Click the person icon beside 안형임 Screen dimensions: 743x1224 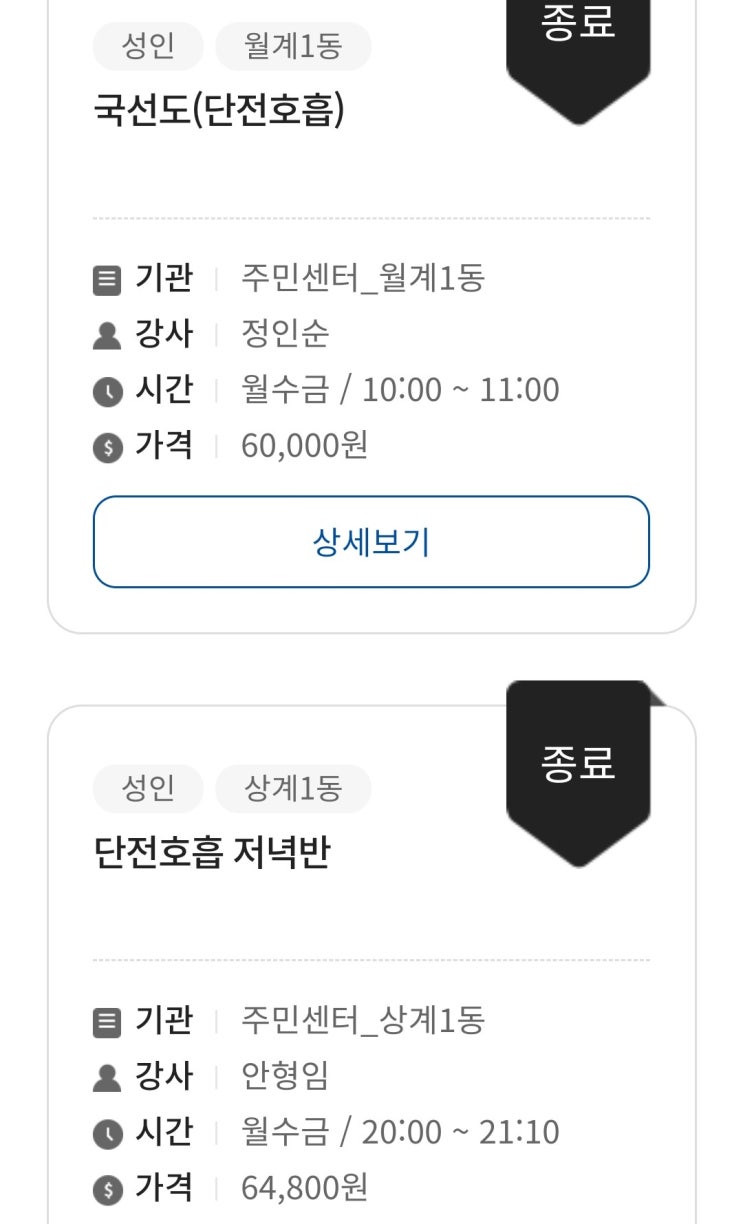106,1077
